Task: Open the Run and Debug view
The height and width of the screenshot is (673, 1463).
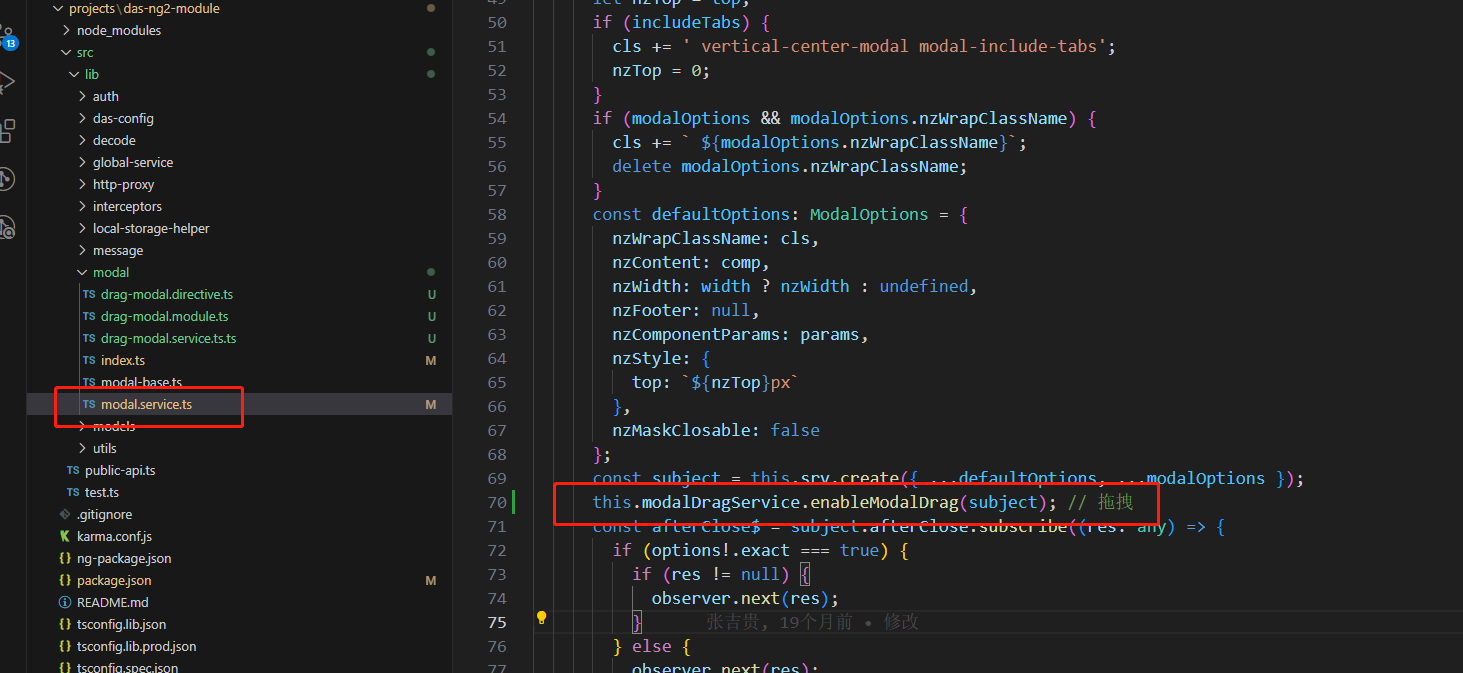Action: 8,82
